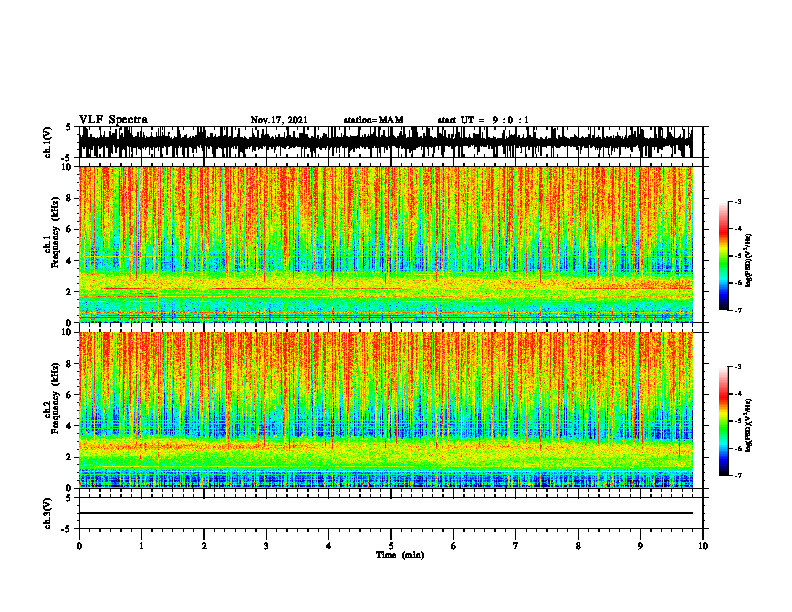Click the time axis tick label "1"
The height and width of the screenshot is (612, 792).
pos(141,546)
